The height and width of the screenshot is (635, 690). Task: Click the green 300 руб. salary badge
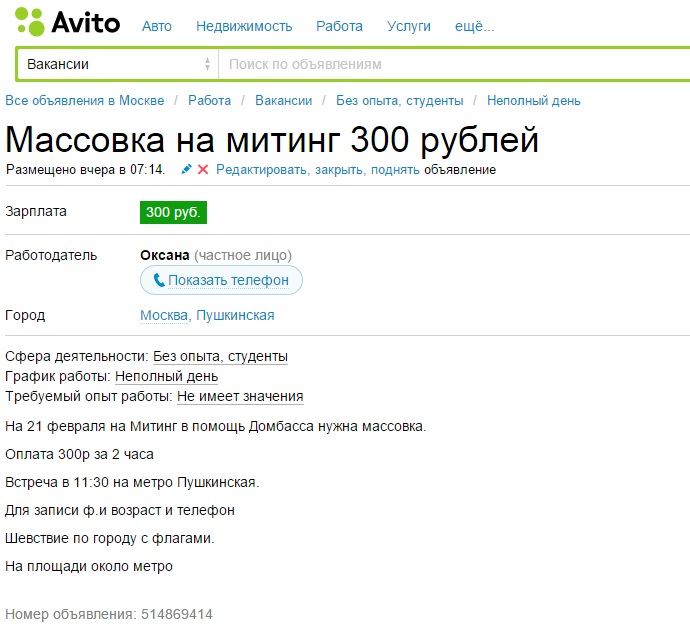pyautogui.click(x=174, y=212)
